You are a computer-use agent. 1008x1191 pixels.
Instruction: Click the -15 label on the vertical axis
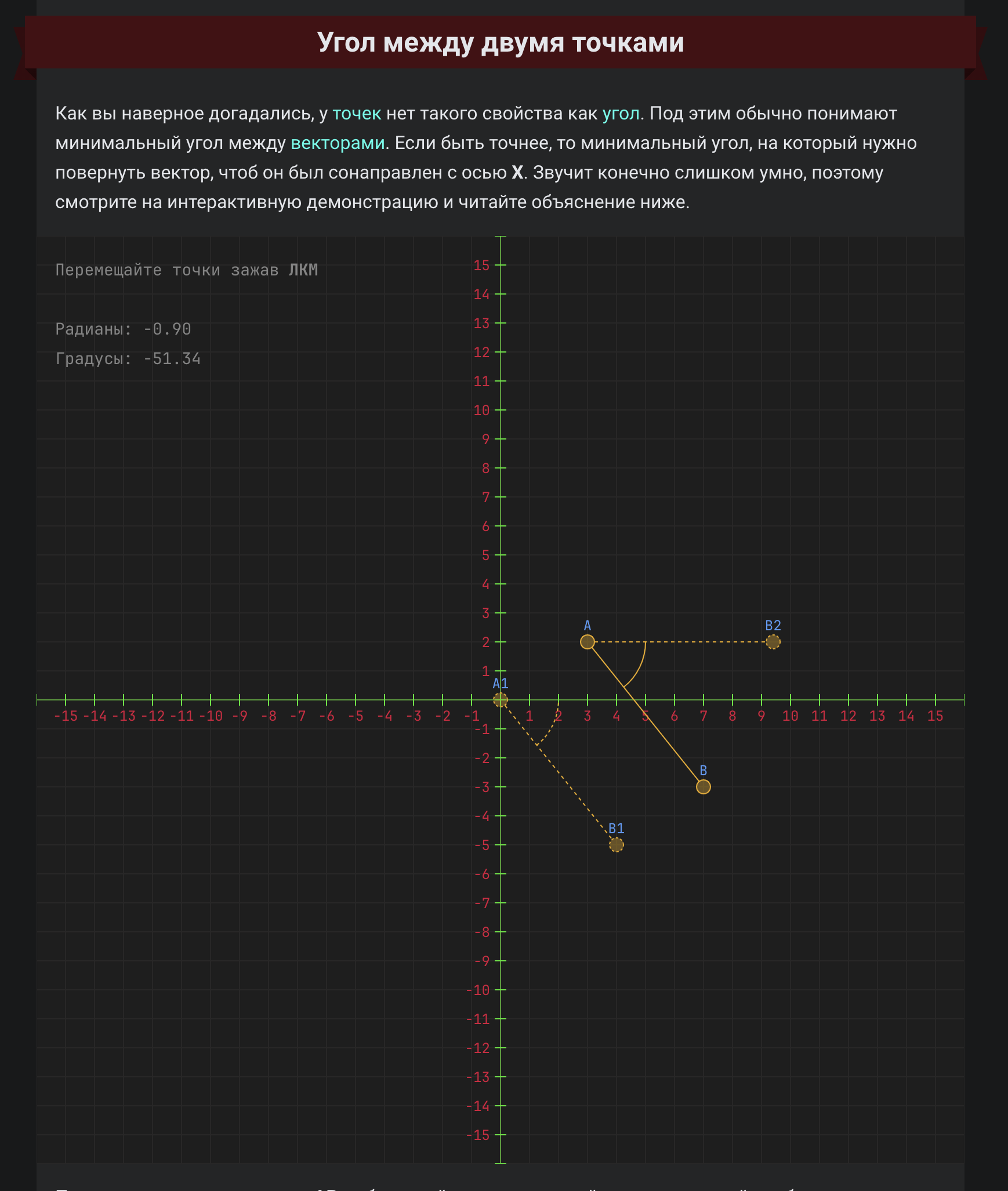[x=478, y=1135]
